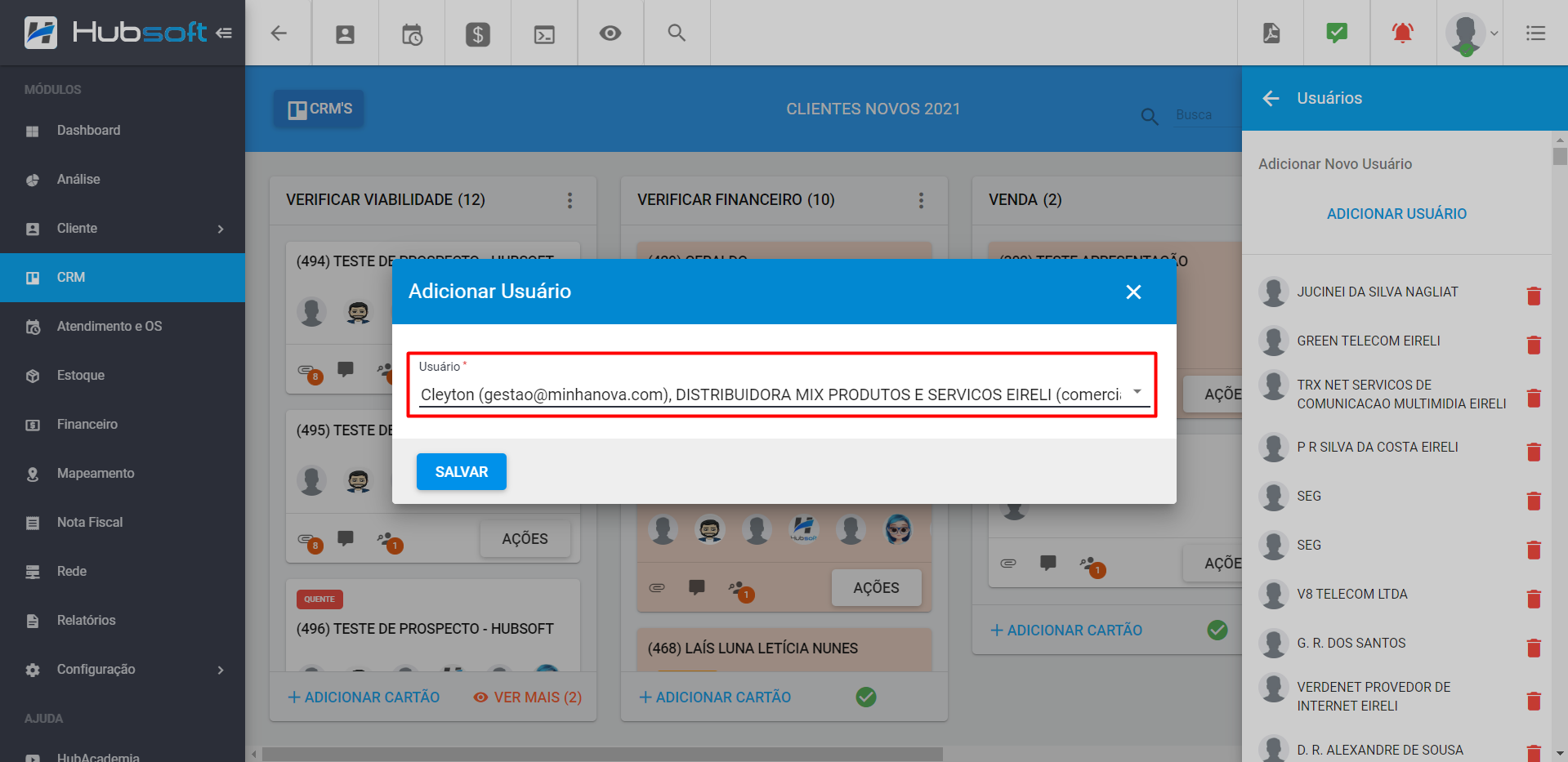Open the calendar clock toolbar icon
Viewport: 1568px width, 762px height.
412,33
